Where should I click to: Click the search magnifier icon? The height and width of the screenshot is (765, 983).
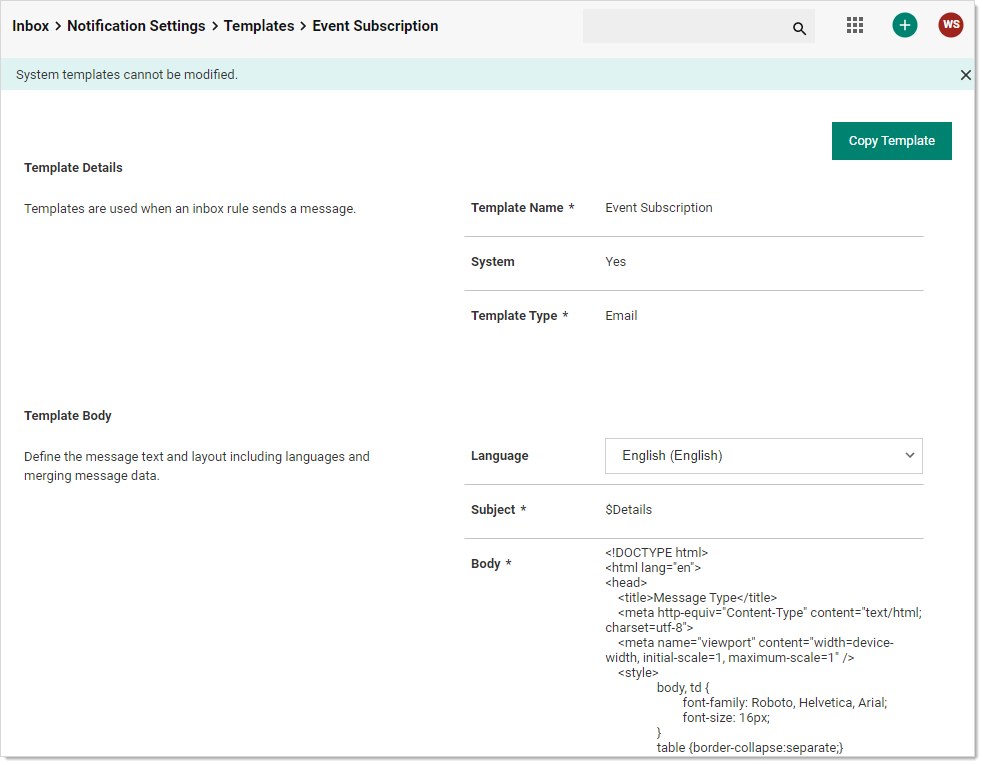pyautogui.click(x=799, y=28)
